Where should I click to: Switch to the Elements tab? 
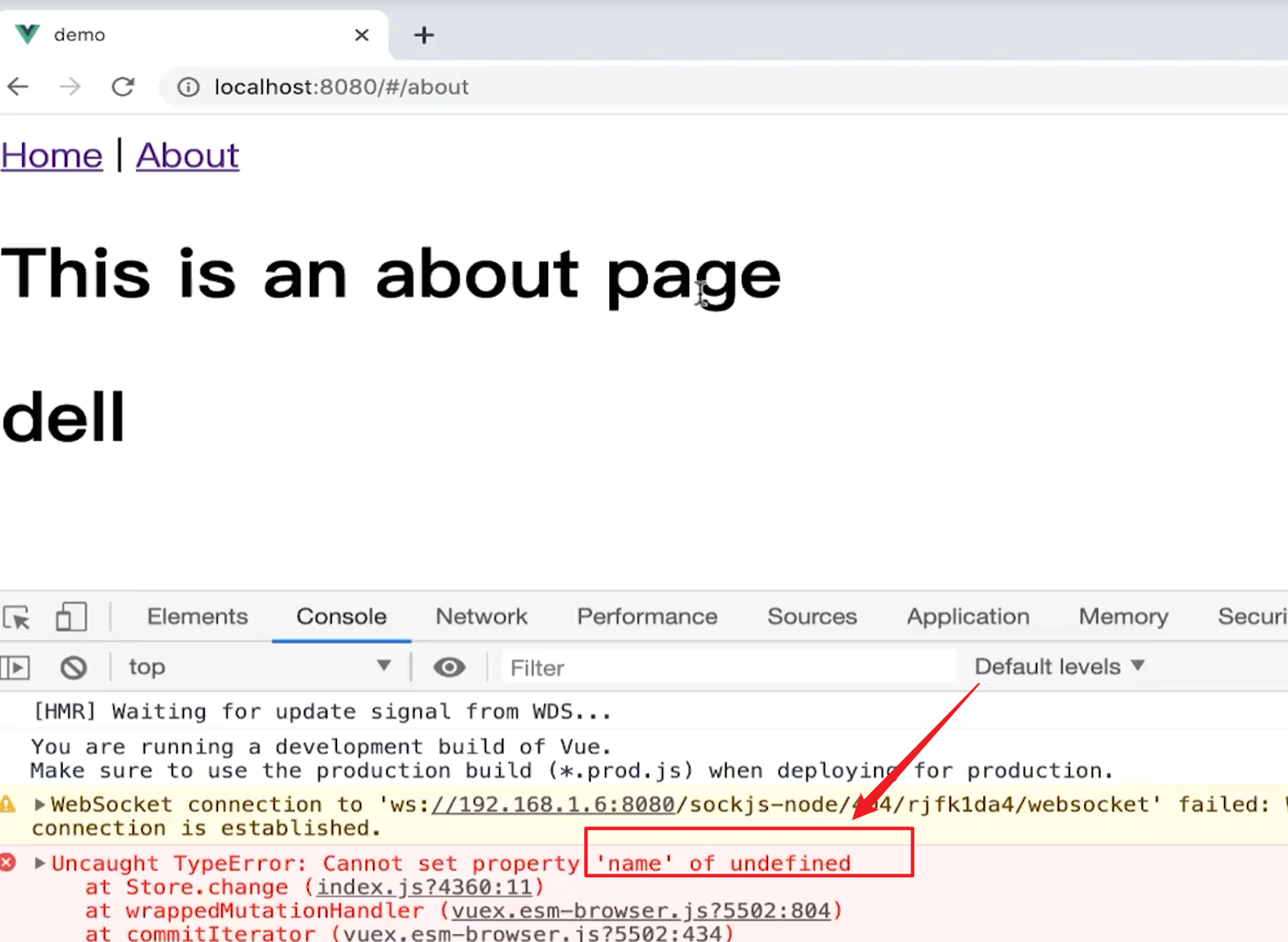pos(197,616)
